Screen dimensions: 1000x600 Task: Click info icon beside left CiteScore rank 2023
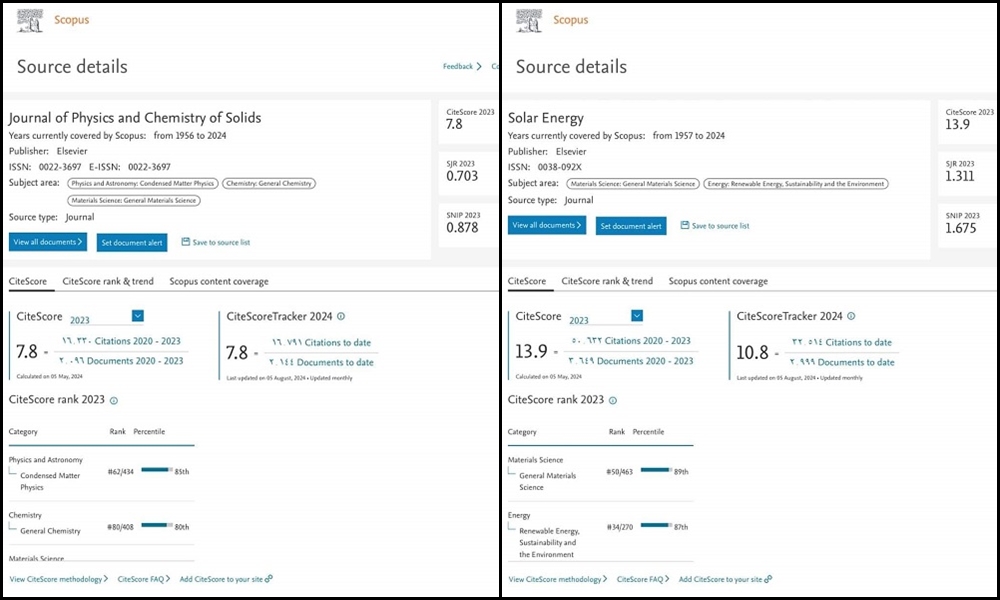point(113,400)
